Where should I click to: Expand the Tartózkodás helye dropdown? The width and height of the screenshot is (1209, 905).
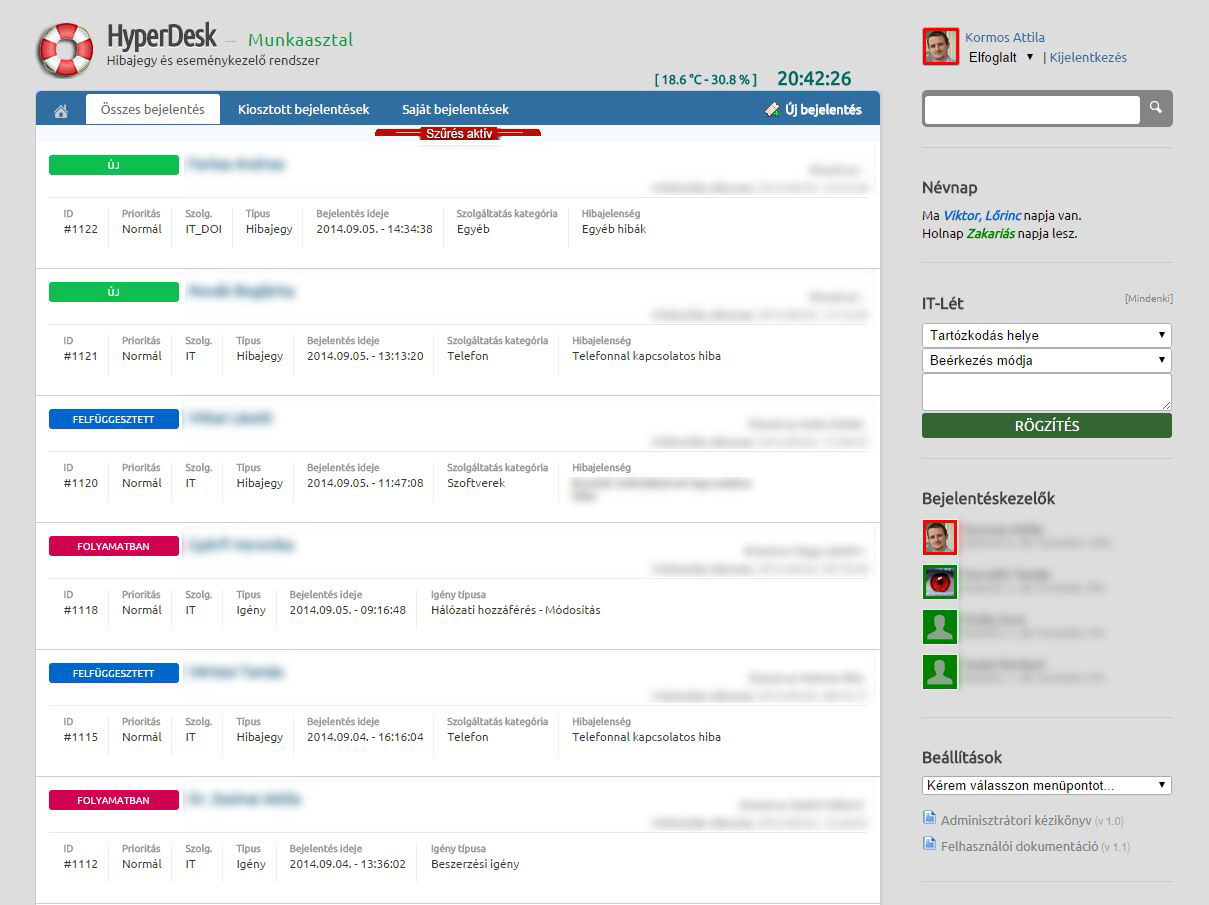coord(1046,335)
